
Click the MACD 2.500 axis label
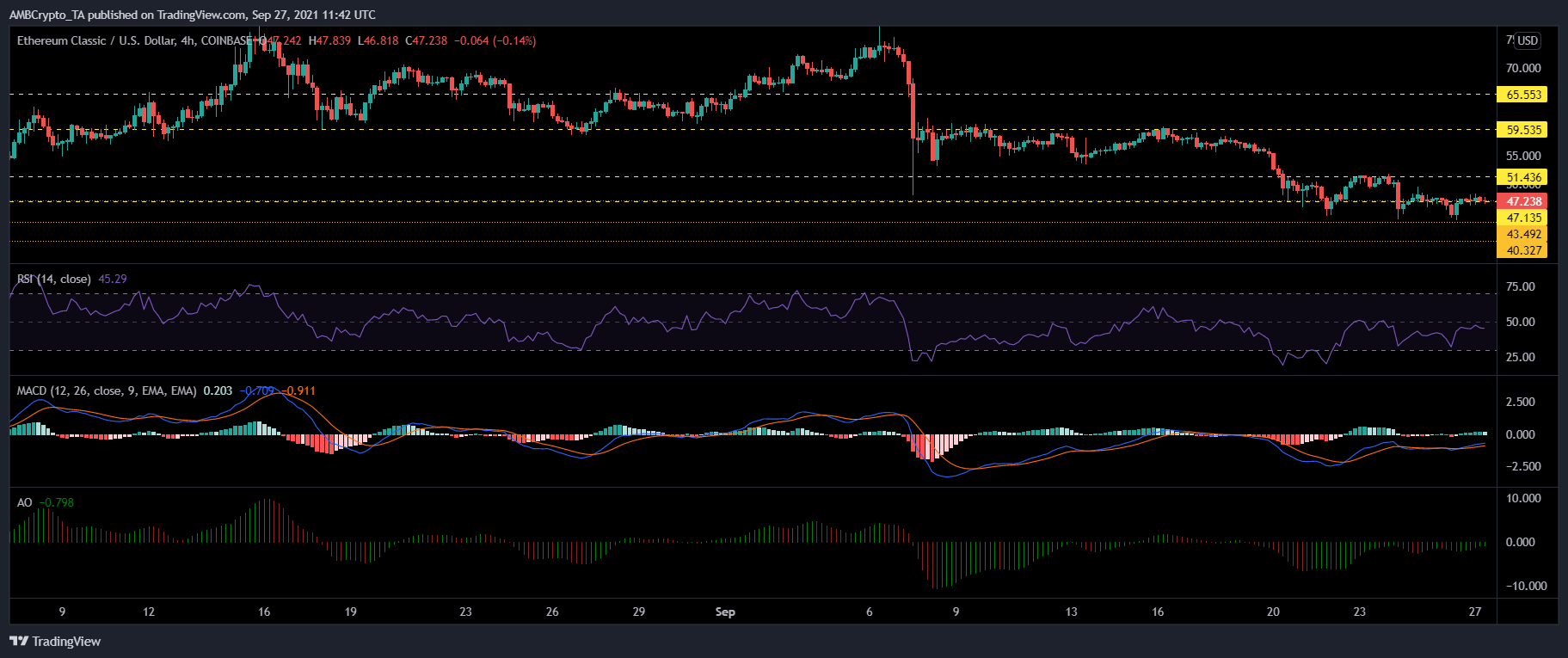[1521, 402]
